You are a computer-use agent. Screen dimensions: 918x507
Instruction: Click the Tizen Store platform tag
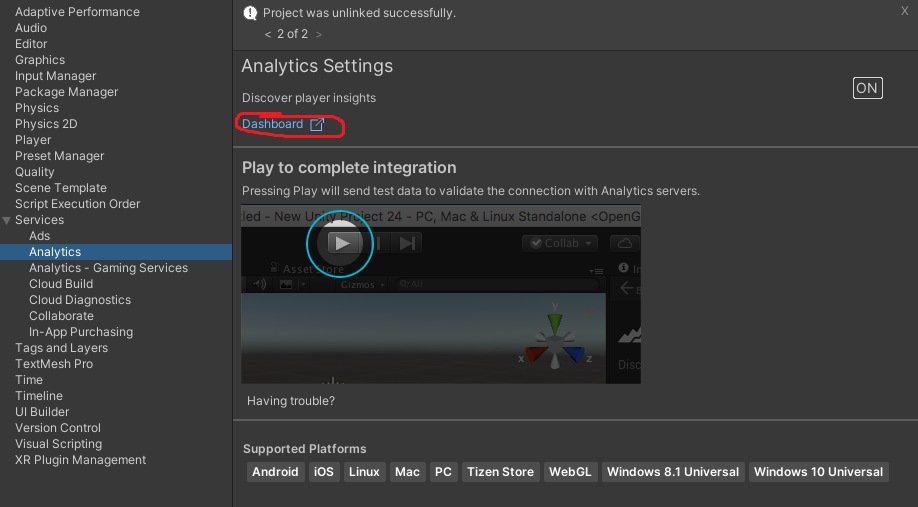[501, 472]
